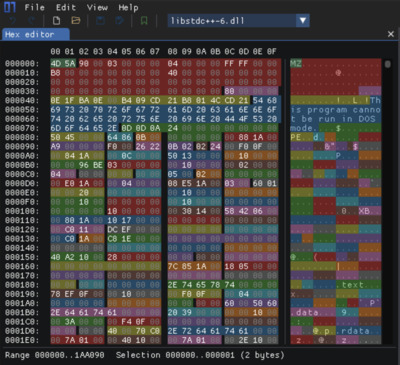
Task: Close the Hex editor panel with the X
Action: tap(391, 34)
